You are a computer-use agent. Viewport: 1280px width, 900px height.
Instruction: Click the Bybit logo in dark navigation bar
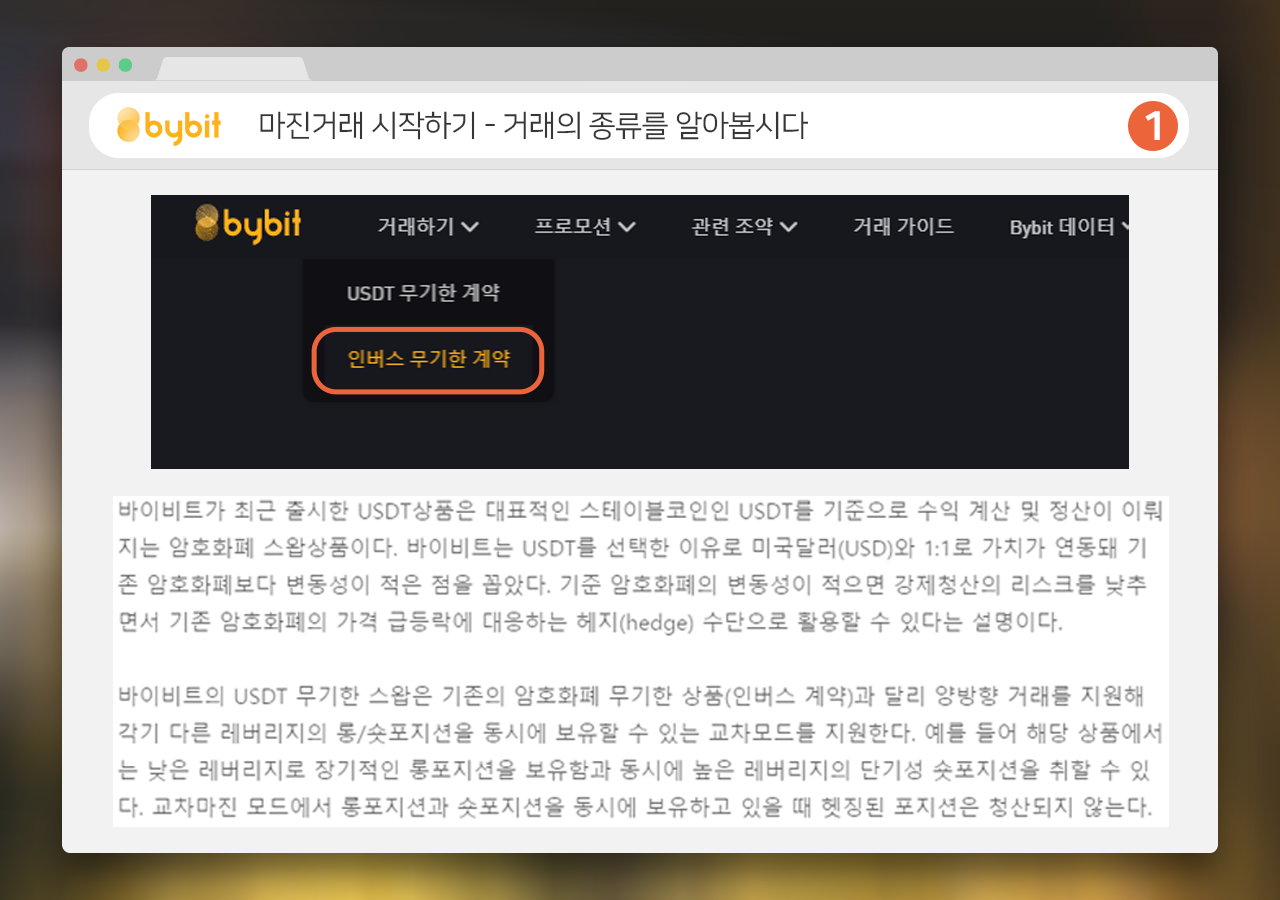click(248, 224)
